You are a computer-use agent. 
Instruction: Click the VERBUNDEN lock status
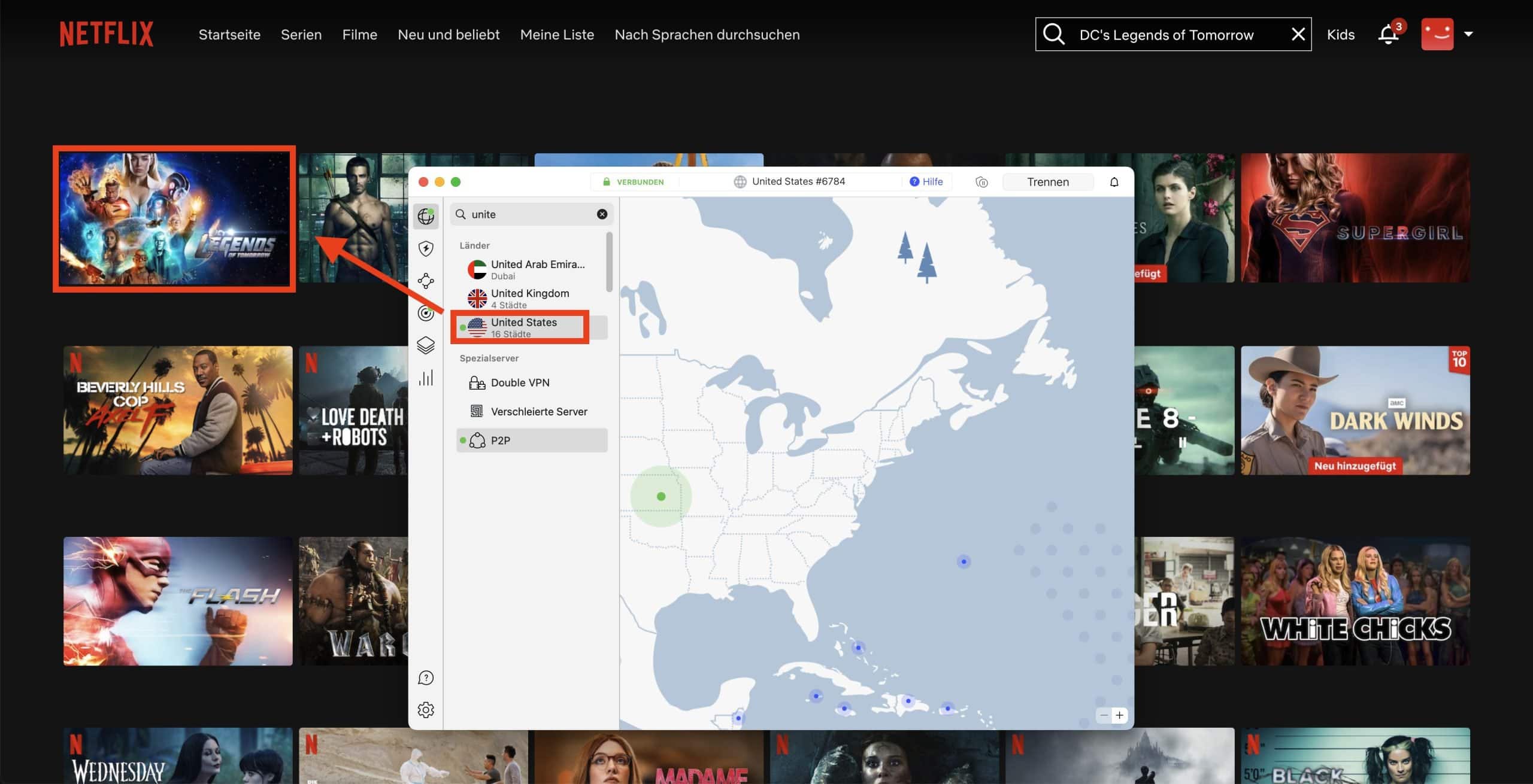click(634, 182)
